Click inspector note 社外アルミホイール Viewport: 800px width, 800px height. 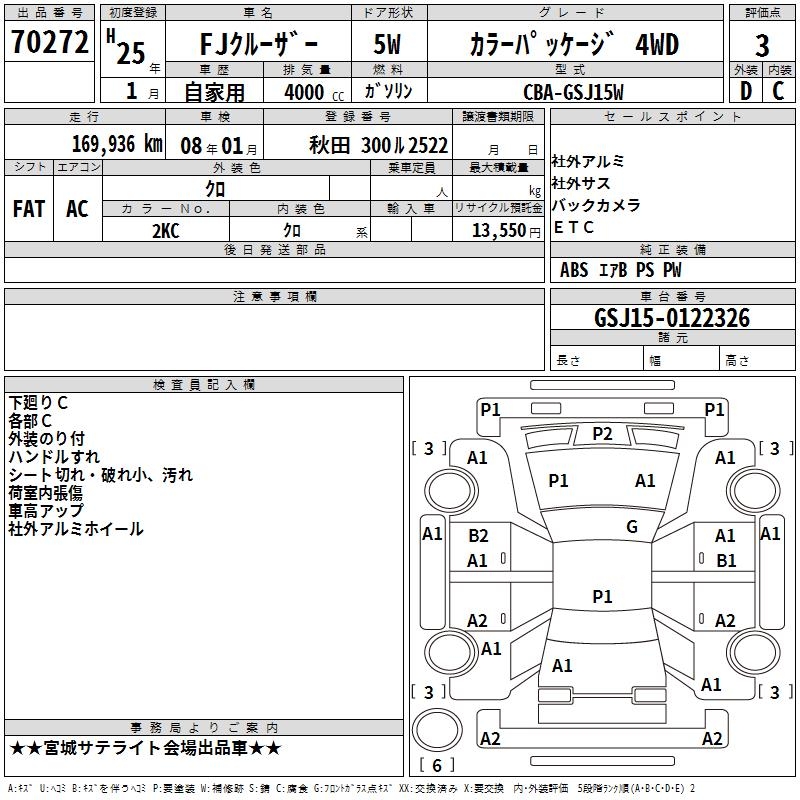click(76, 529)
